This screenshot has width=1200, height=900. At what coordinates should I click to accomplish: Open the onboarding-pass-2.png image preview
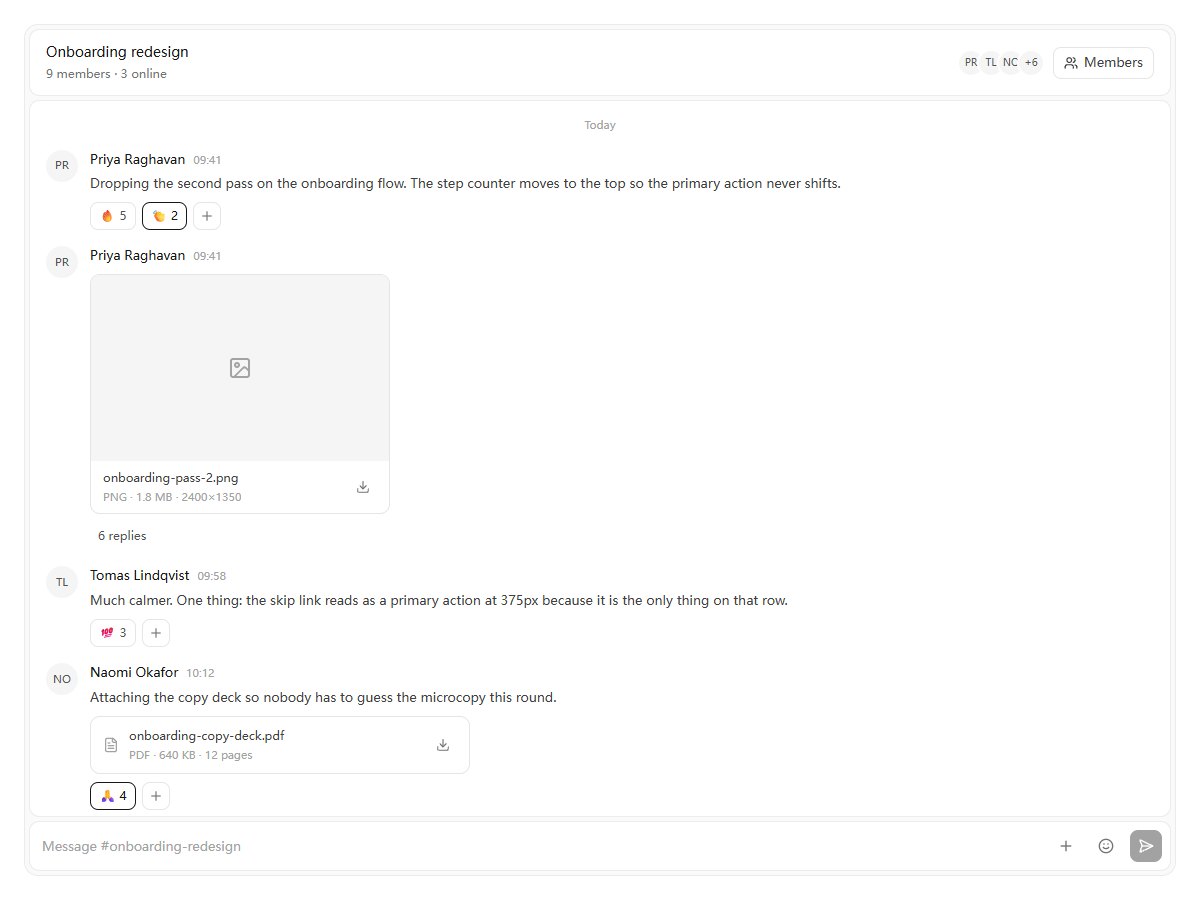click(x=240, y=368)
